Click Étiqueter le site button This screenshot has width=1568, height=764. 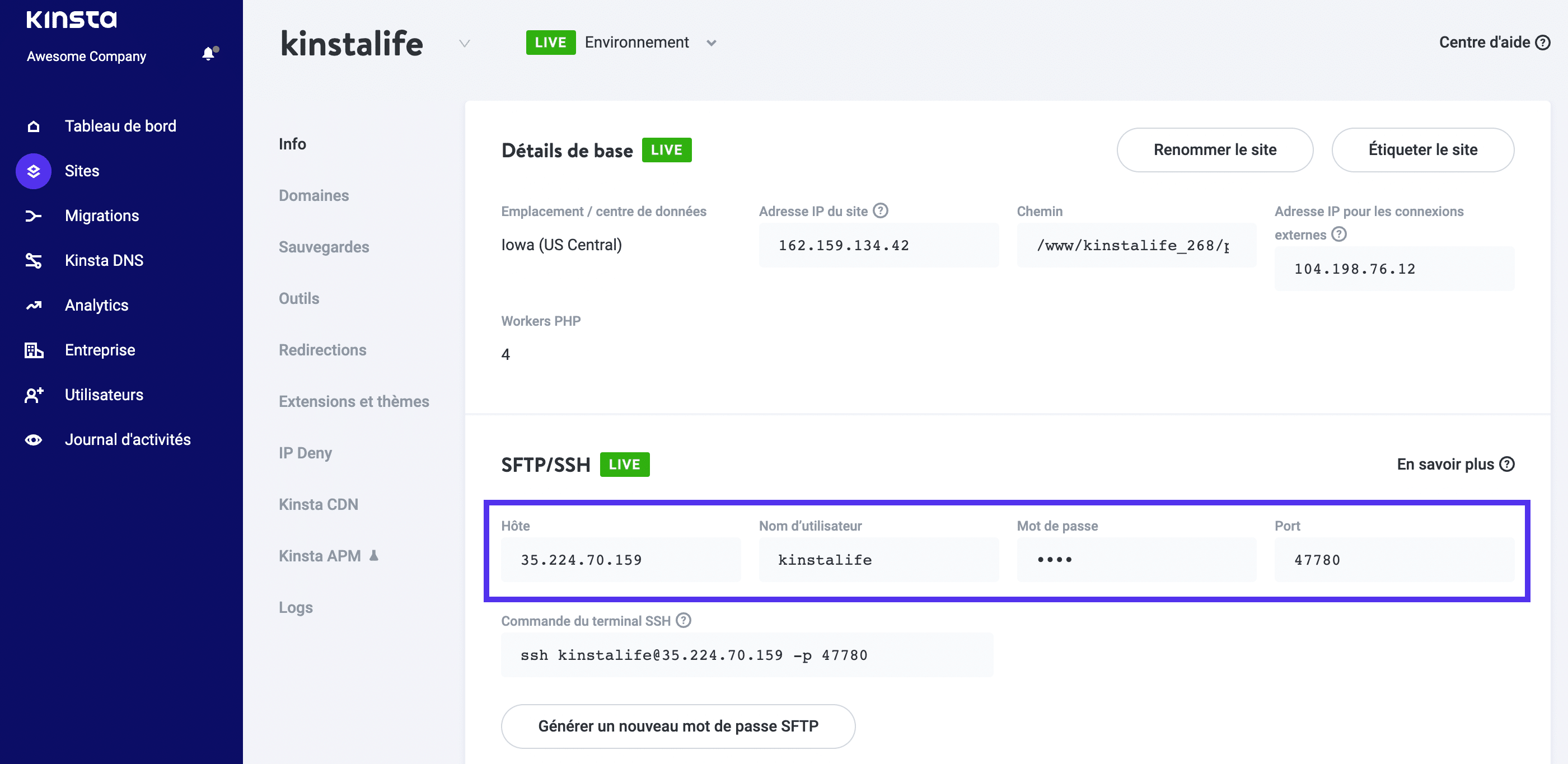click(x=1422, y=150)
